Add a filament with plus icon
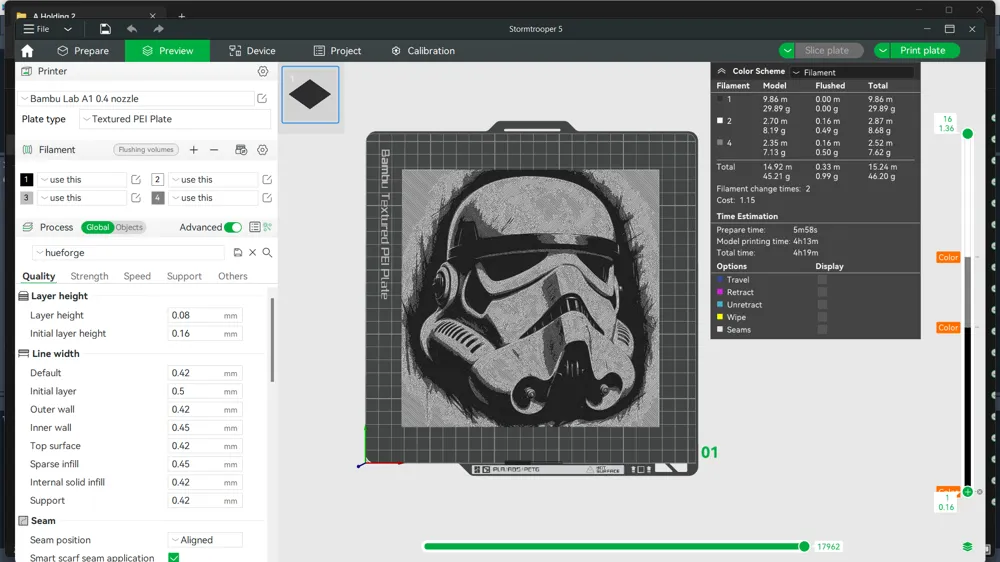1000x562 pixels. tap(194, 150)
